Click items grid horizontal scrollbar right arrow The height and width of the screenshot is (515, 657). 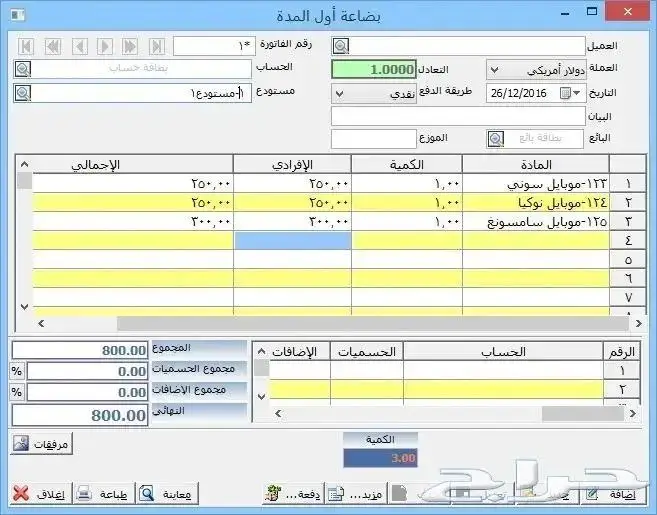click(x=639, y=323)
